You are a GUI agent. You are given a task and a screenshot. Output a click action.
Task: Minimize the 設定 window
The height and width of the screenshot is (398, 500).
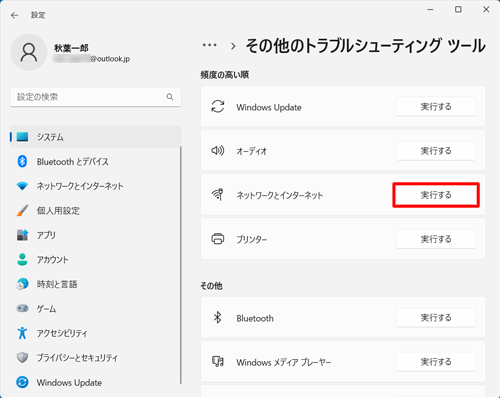[x=430, y=10]
